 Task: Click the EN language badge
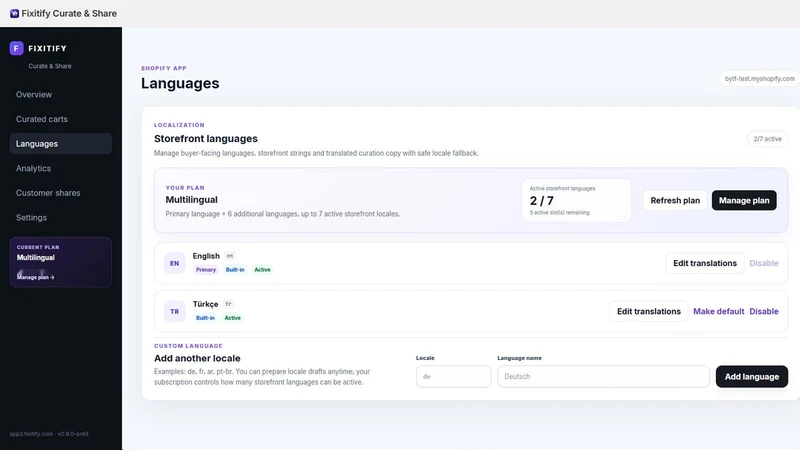pos(174,263)
